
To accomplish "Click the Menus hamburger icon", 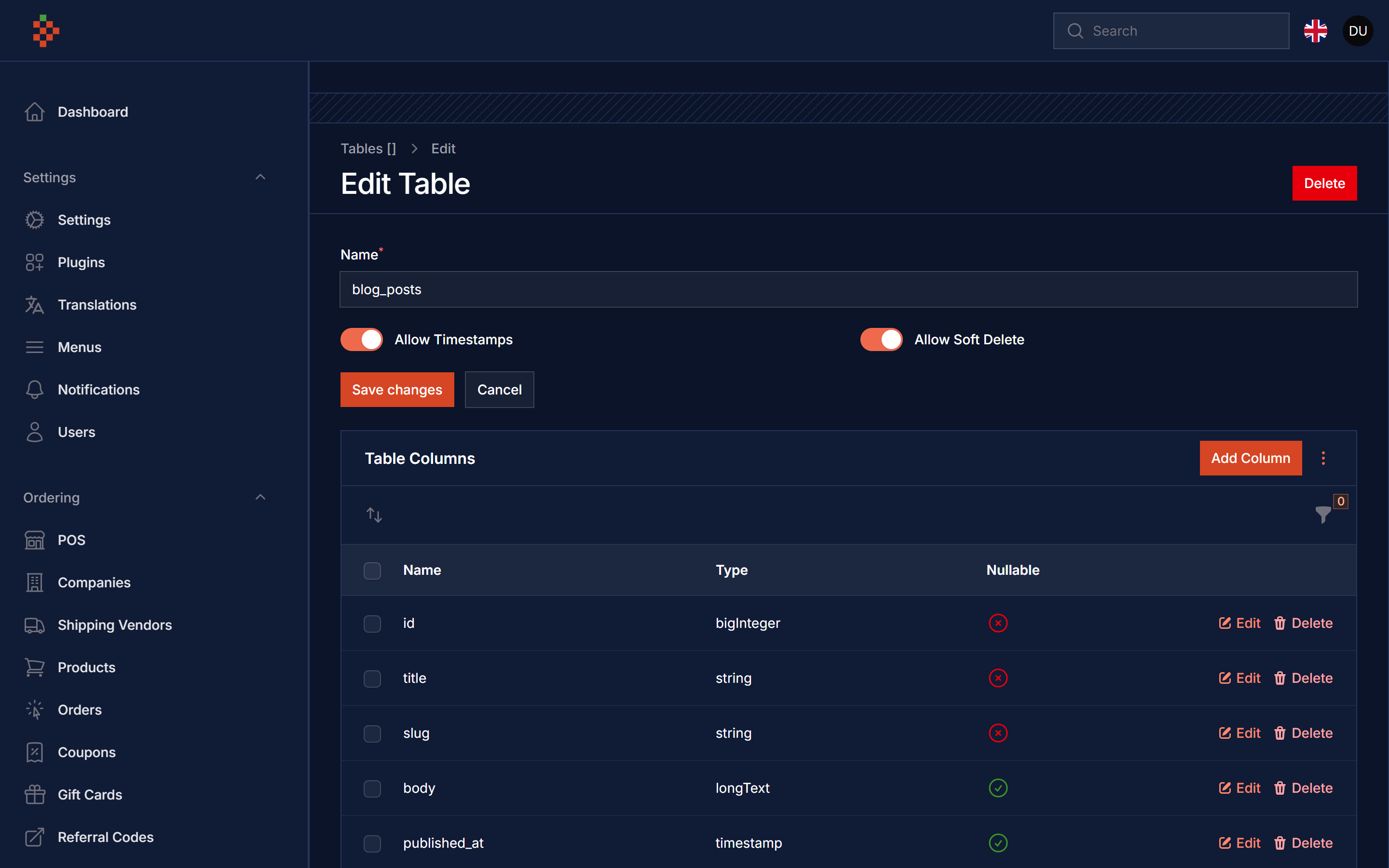I will coord(34,347).
